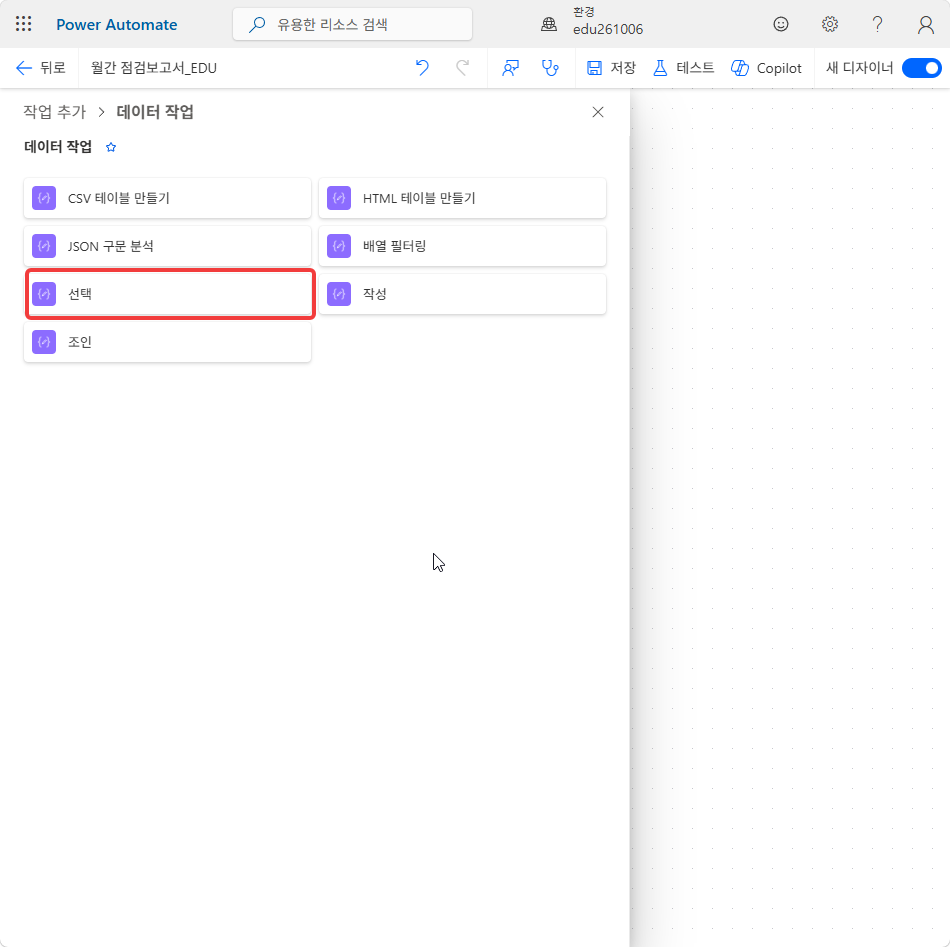The width and height of the screenshot is (950, 947).
Task: Add the CSV 테이블 만들기 action
Action: pos(167,198)
